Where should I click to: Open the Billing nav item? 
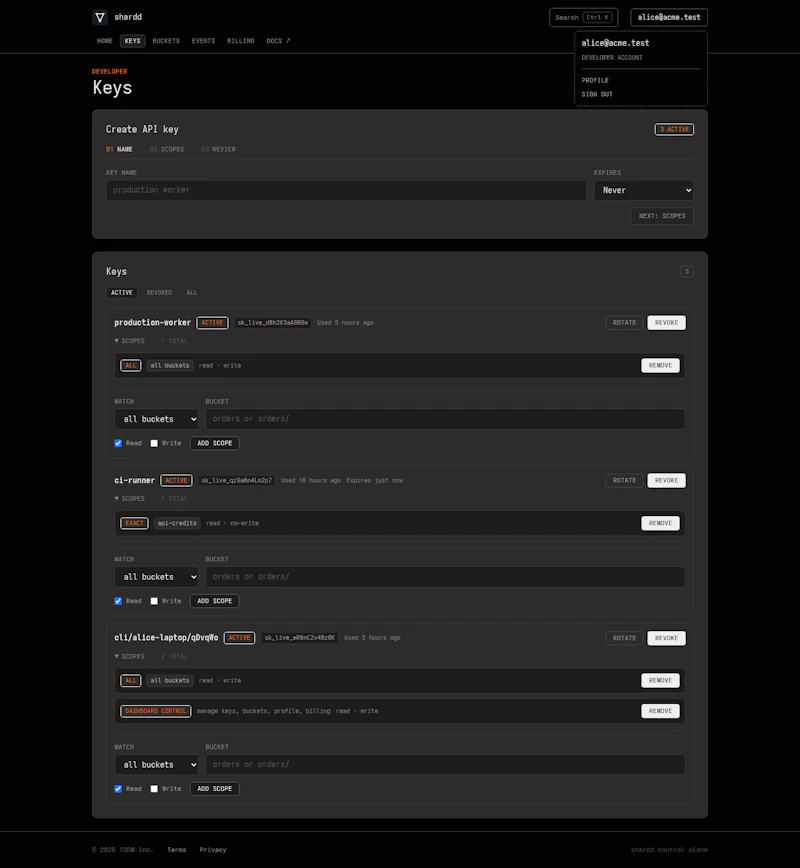click(x=241, y=41)
